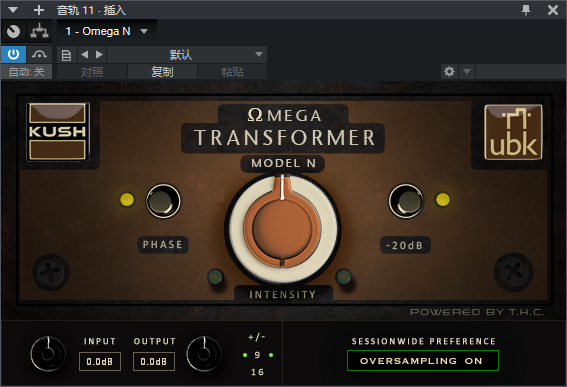Click the OUTPUT gain knob
The image size is (567, 387).
coord(204,354)
